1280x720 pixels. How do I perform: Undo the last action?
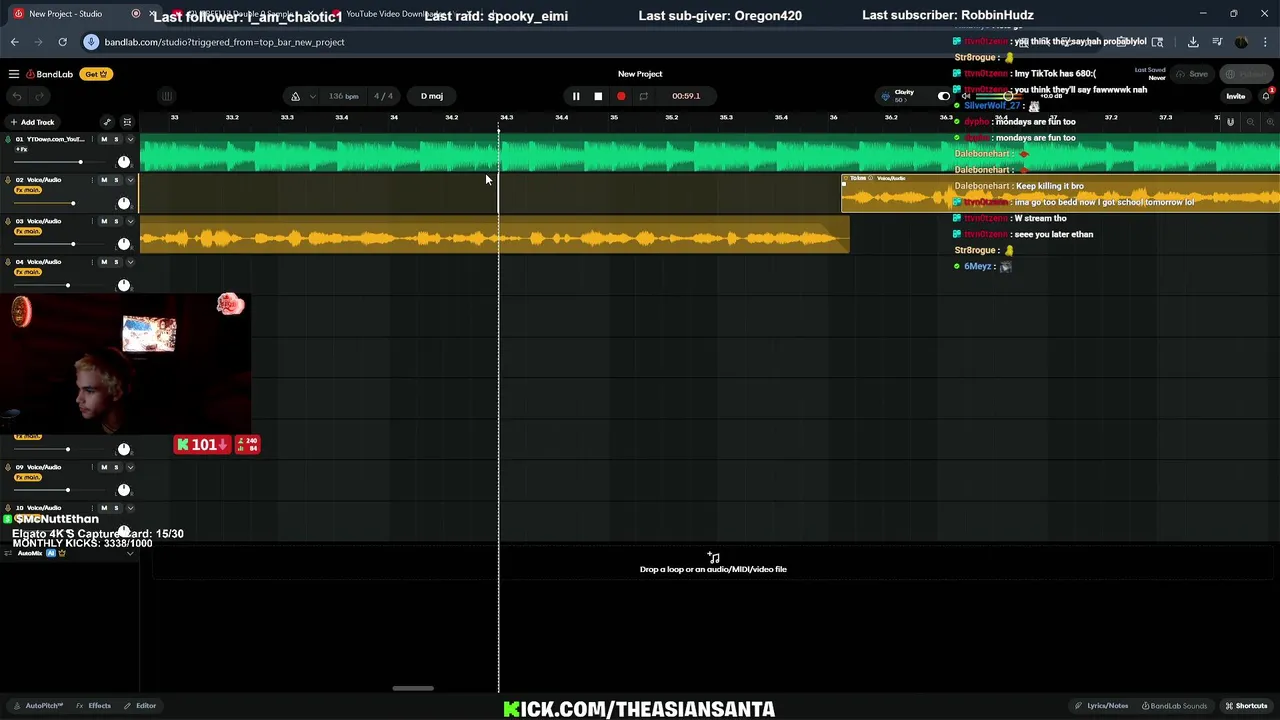coord(17,96)
